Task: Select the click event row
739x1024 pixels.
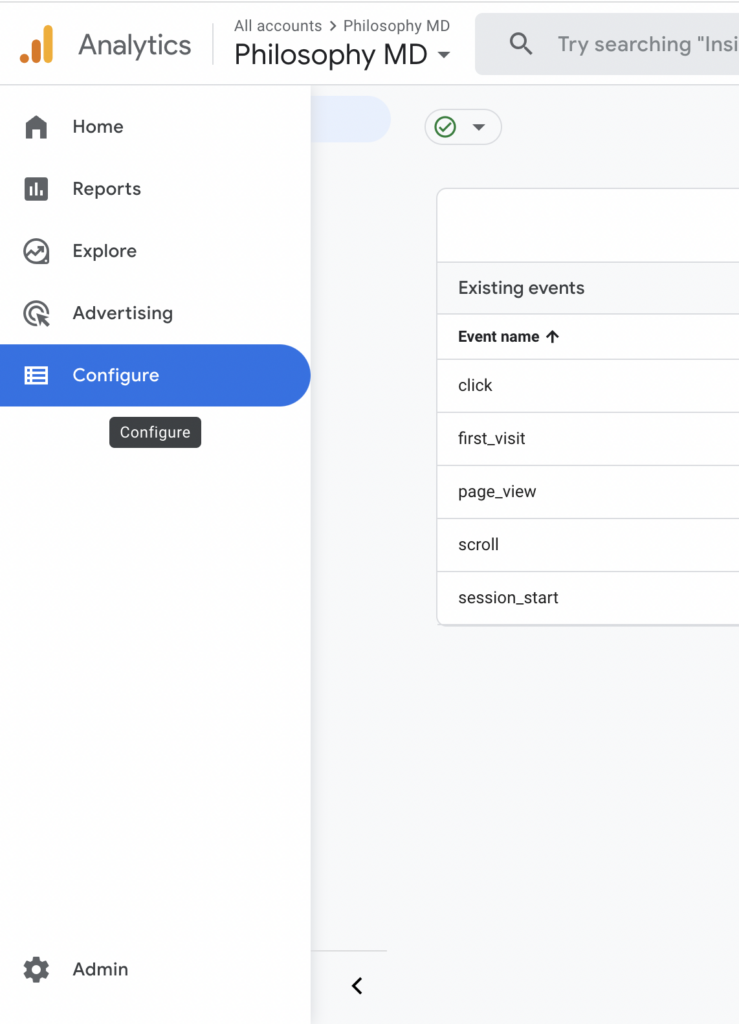Action: 588,386
